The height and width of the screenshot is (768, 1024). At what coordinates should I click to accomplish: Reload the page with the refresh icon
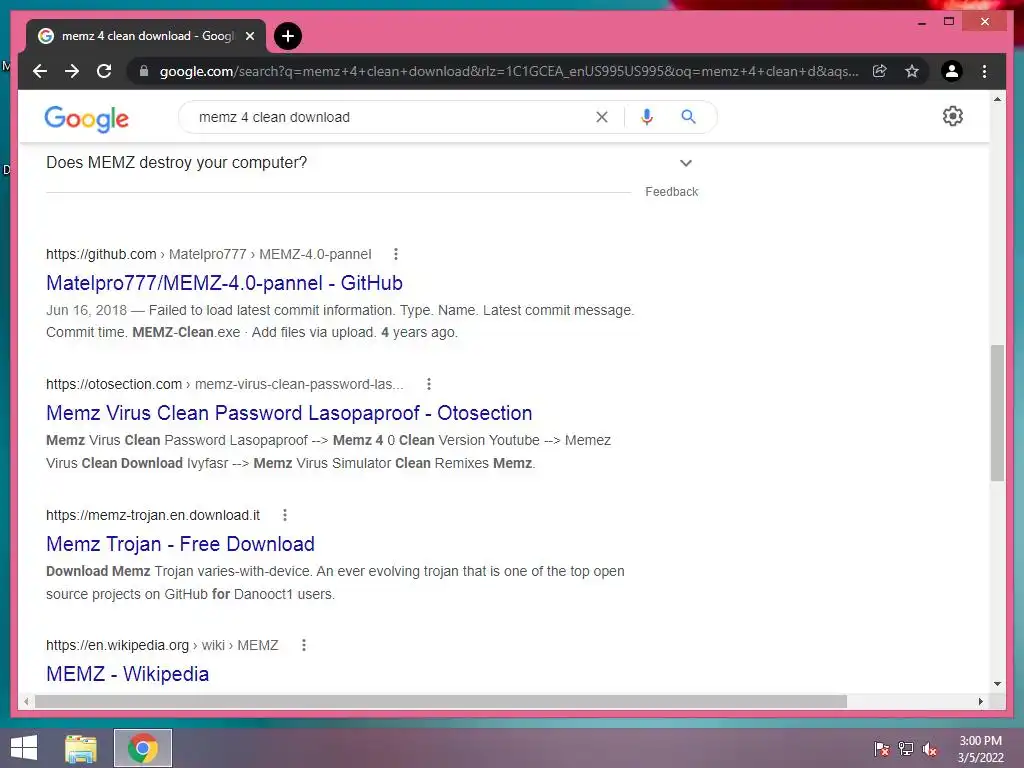[x=104, y=71]
